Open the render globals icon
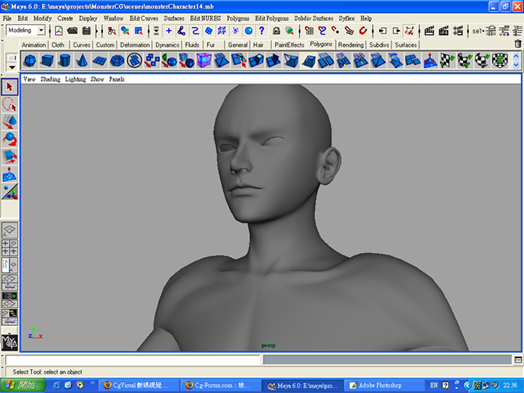This screenshot has width=524, height=393. coord(458,31)
